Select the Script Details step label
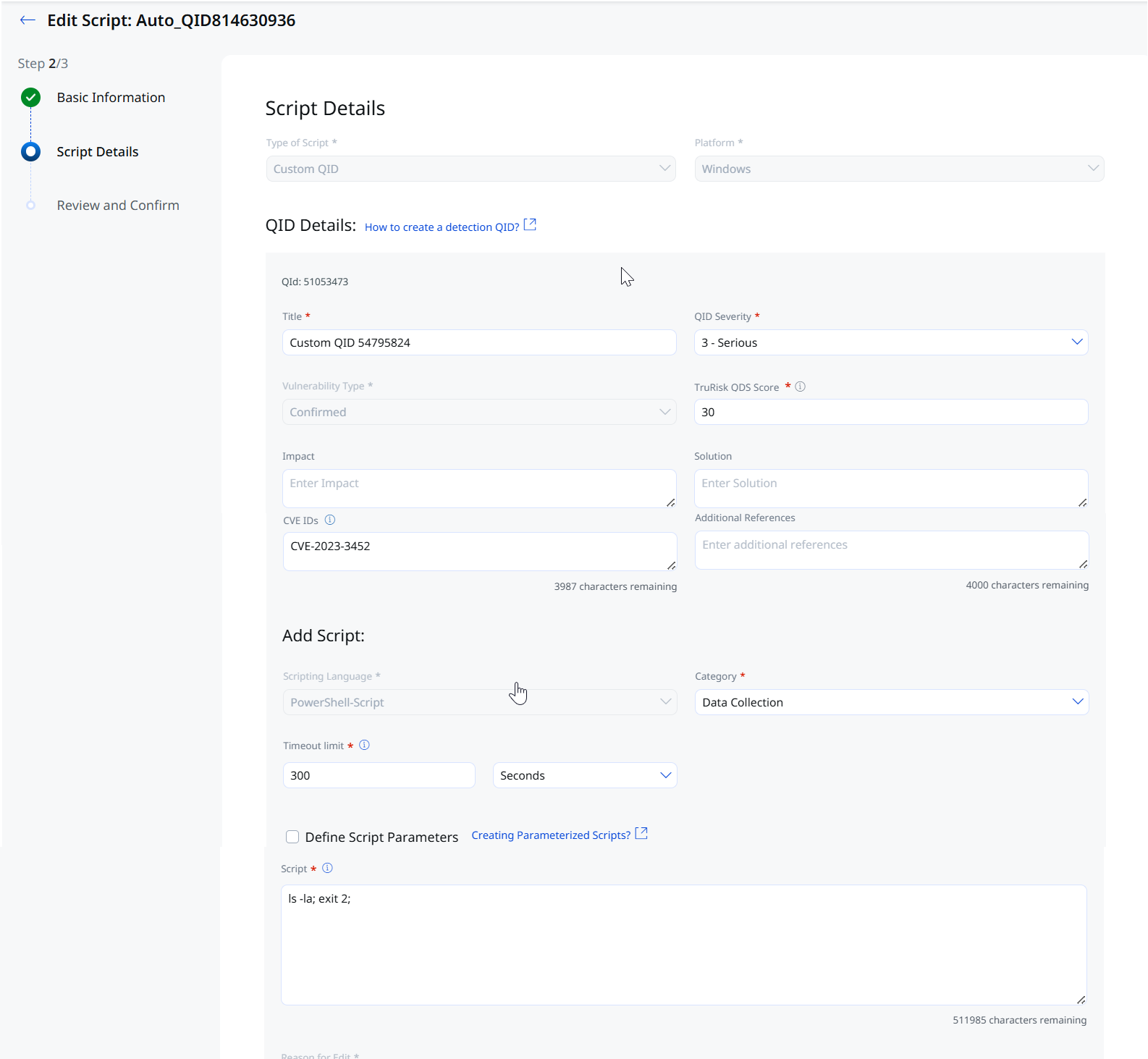 click(98, 152)
